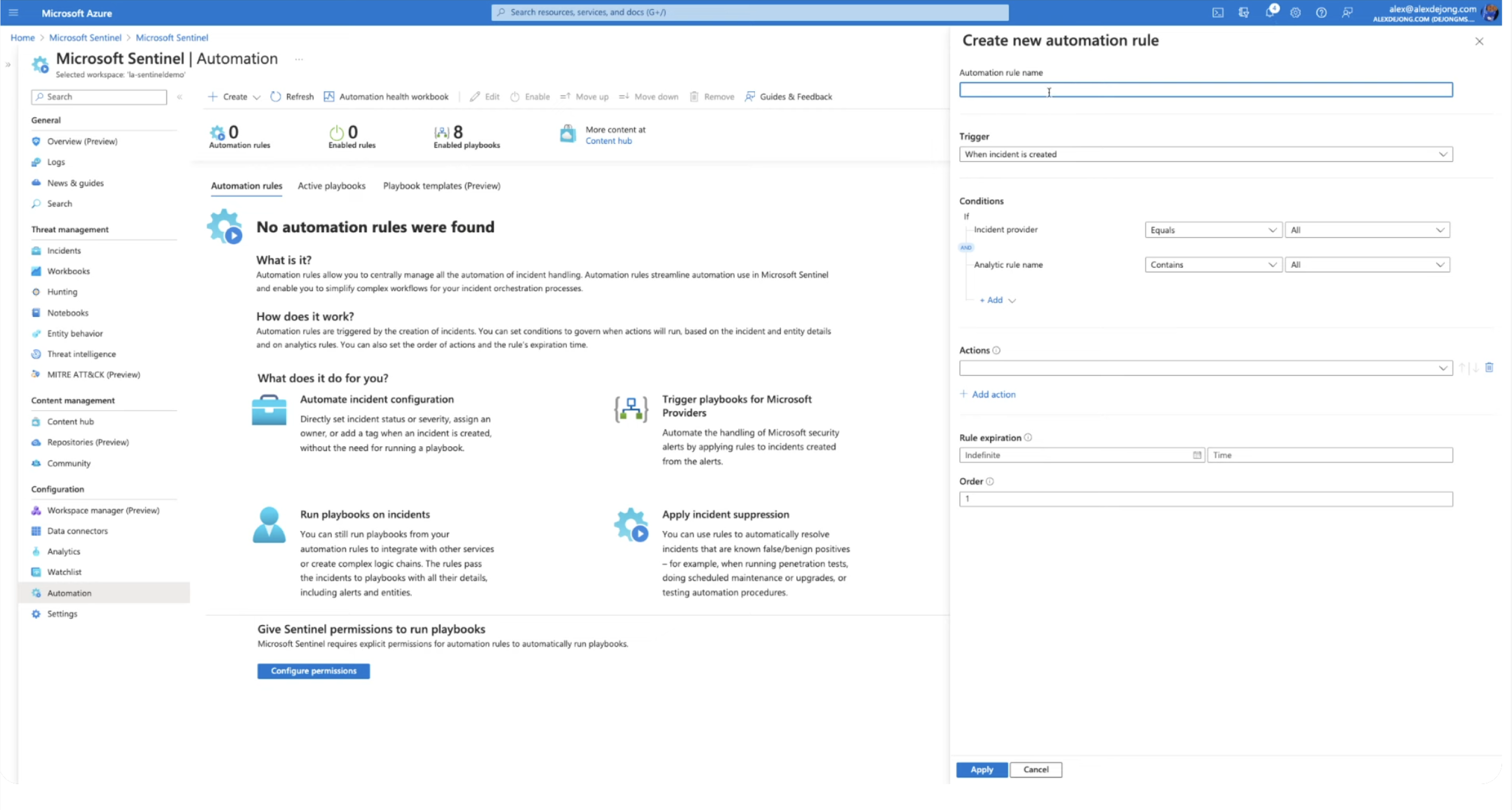The image size is (1512, 810).
Task: Open the Trigger dropdown
Action: [1206, 154]
